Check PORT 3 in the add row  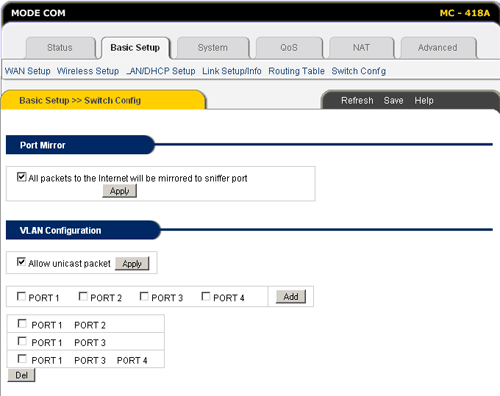(144, 296)
